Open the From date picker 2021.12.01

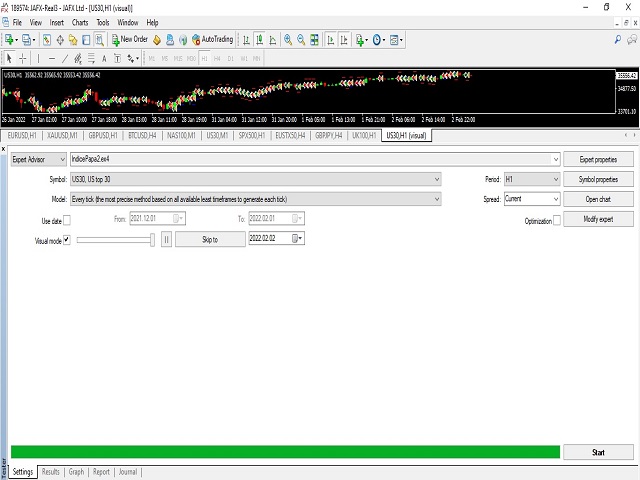point(178,218)
